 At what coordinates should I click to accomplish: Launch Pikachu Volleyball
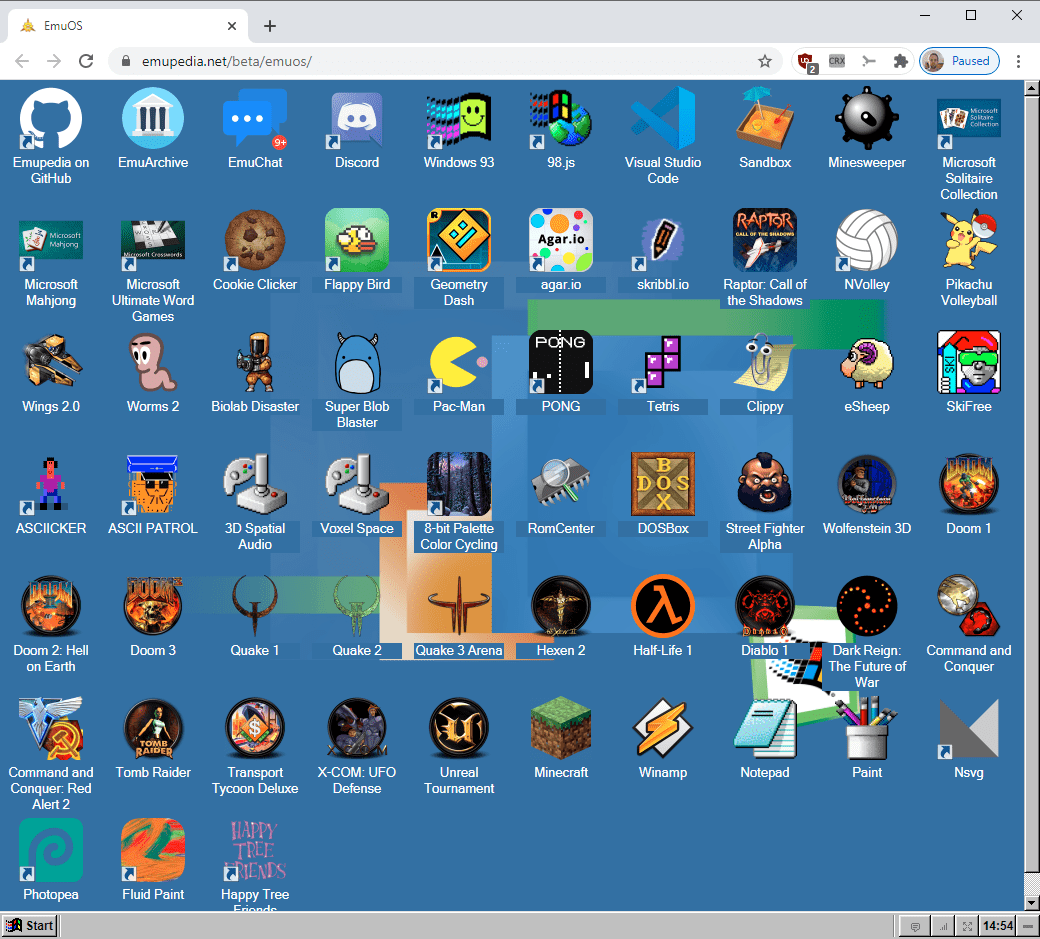pyautogui.click(x=969, y=240)
